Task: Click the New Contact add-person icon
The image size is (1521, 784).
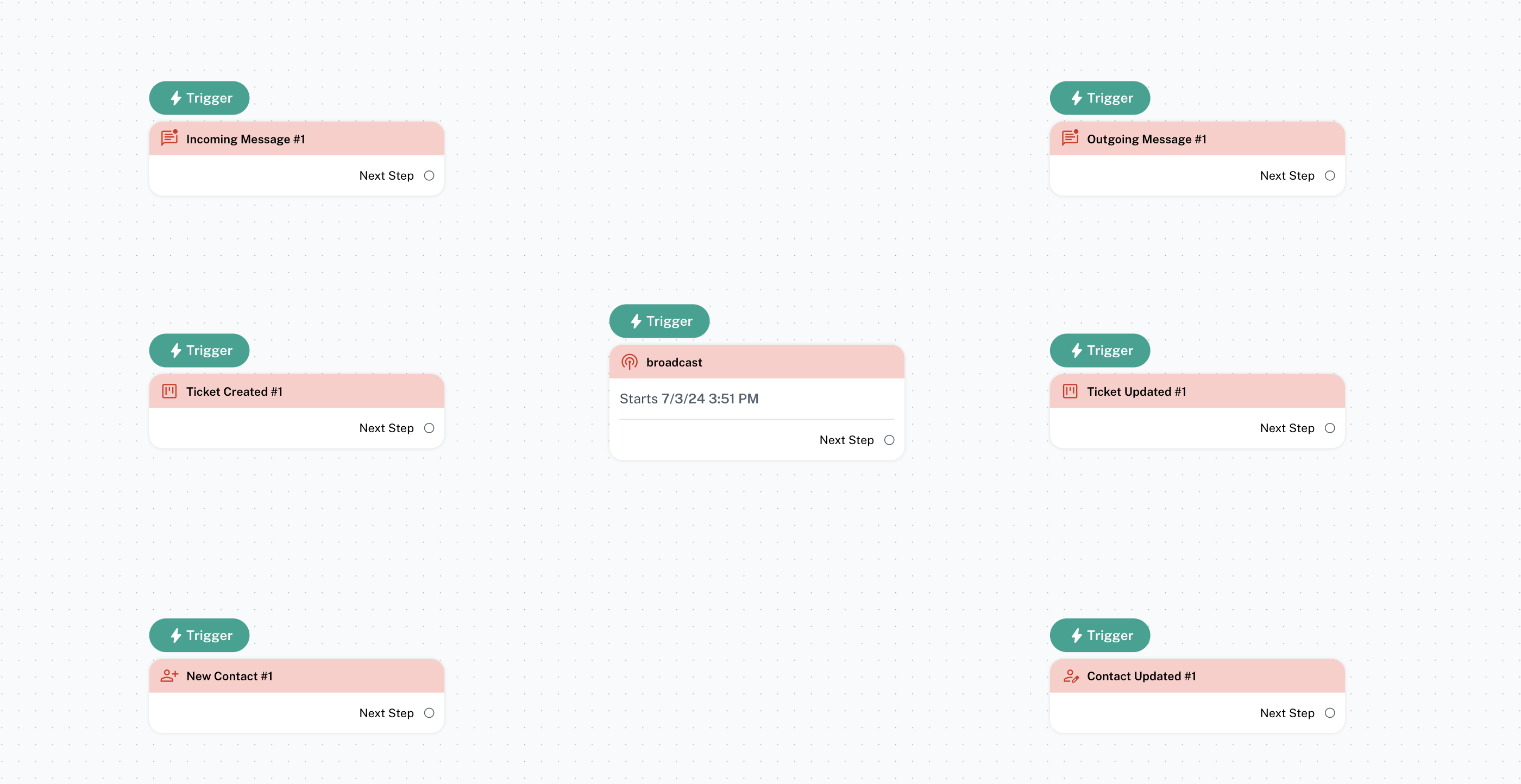Action: point(169,675)
